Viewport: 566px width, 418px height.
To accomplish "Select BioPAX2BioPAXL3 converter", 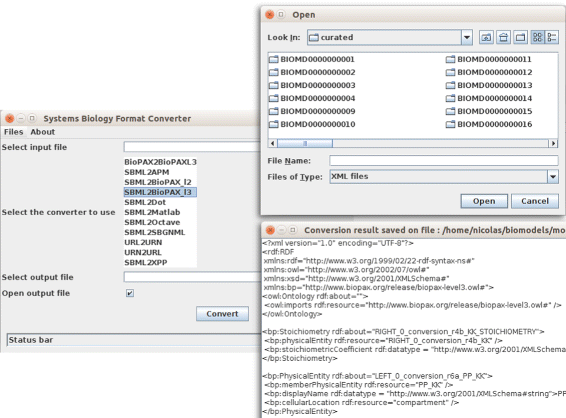I will coord(160,162).
